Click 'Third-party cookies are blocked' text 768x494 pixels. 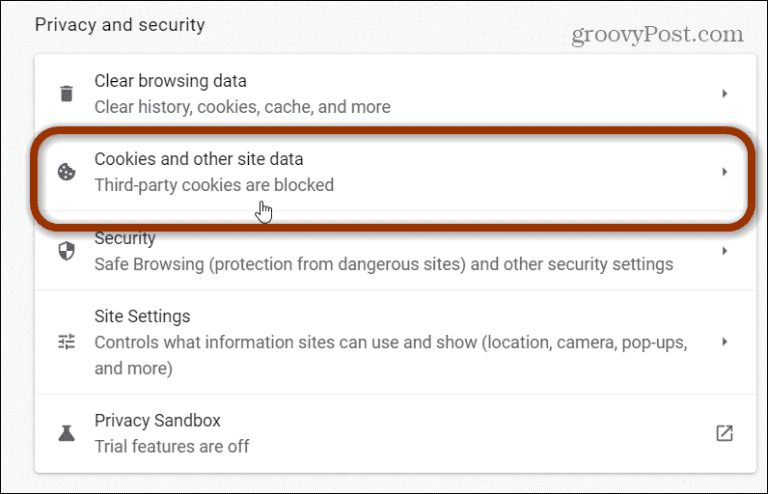click(214, 185)
